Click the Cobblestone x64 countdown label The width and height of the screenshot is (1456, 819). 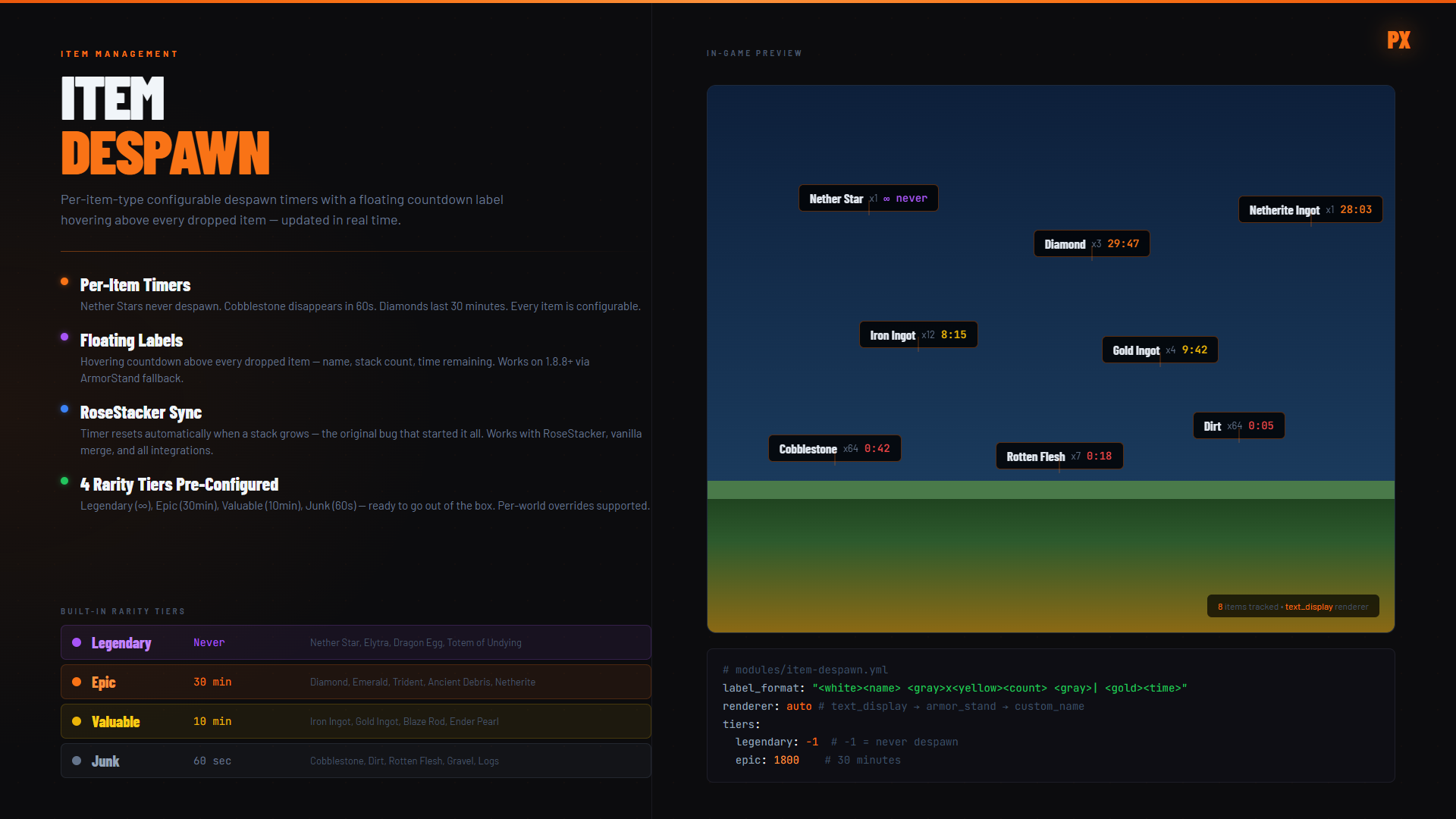[834, 448]
